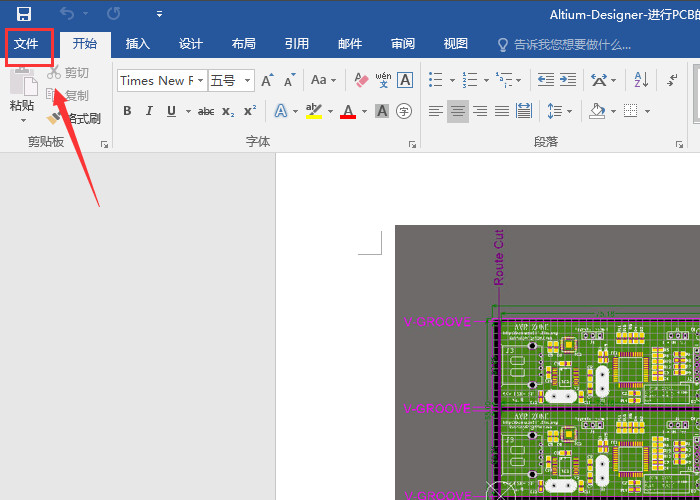The width and height of the screenshot is (700, 500).
Task: Click the Decrease Indent icon
Action: [546, 80]
